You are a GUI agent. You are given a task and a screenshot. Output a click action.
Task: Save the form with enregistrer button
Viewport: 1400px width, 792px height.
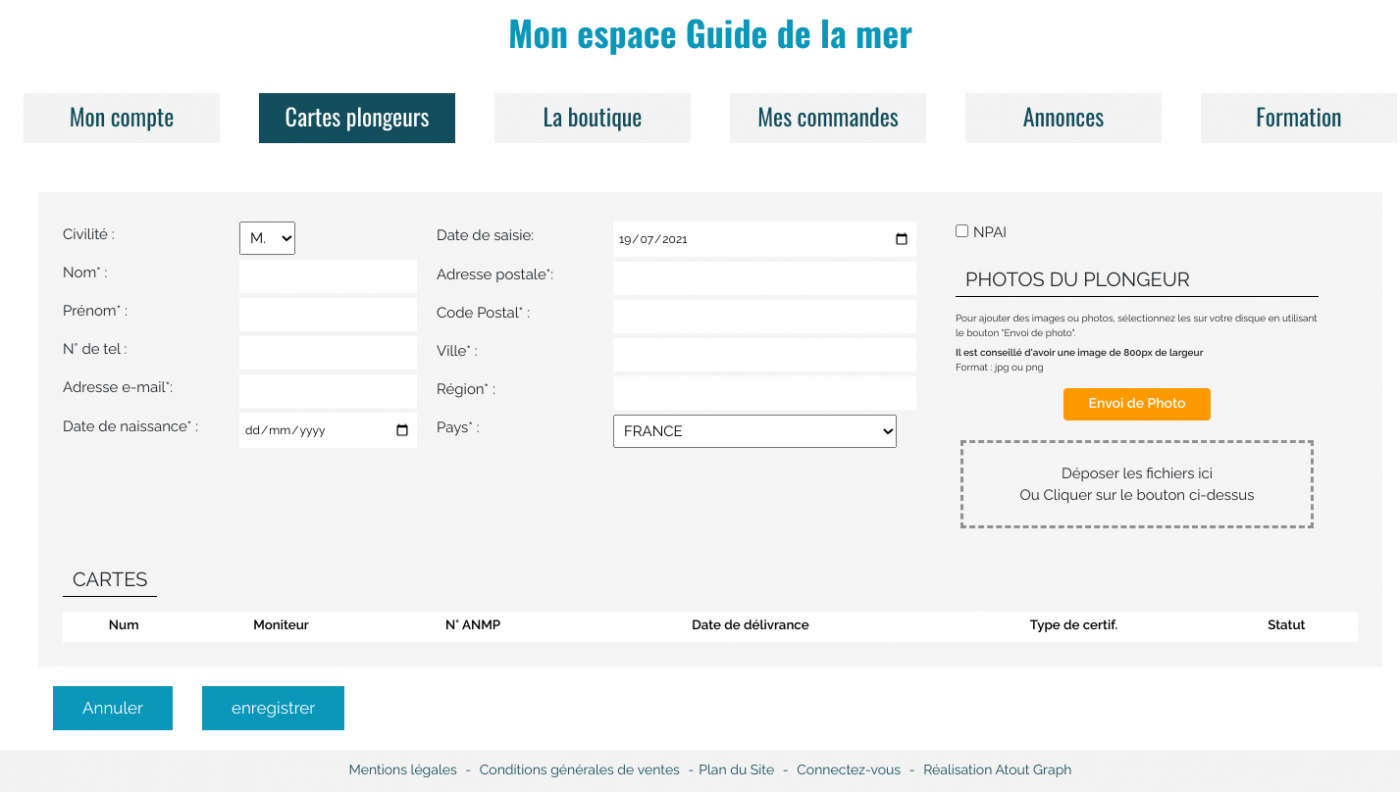click(x=273, y=708)
